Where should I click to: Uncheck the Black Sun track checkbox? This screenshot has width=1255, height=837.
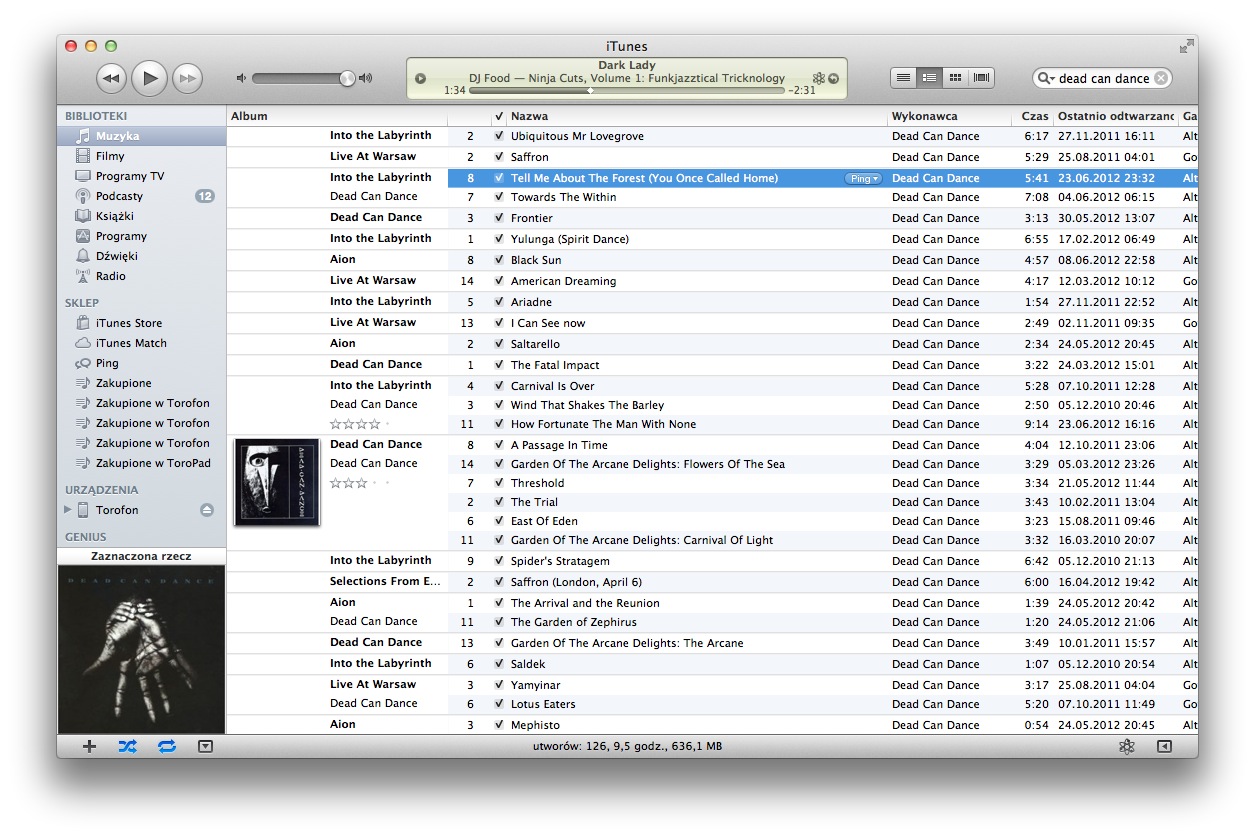tap(499, 260)
